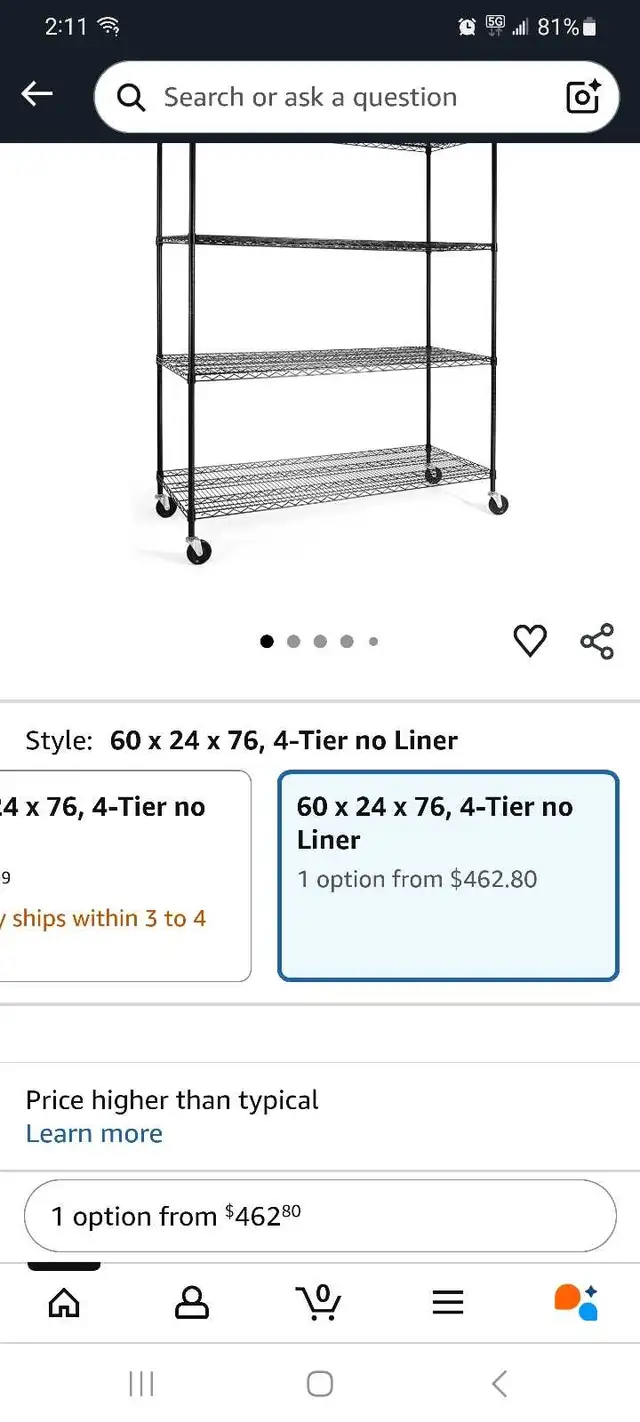Open the Android recent apps button
This screenshot has width=640, height=1422.
[x=141, y=1384]
